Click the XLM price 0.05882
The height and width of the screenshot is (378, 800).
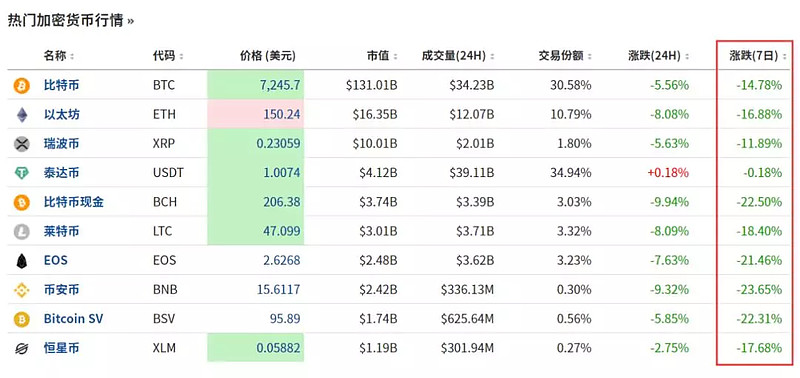click(278, 348)
